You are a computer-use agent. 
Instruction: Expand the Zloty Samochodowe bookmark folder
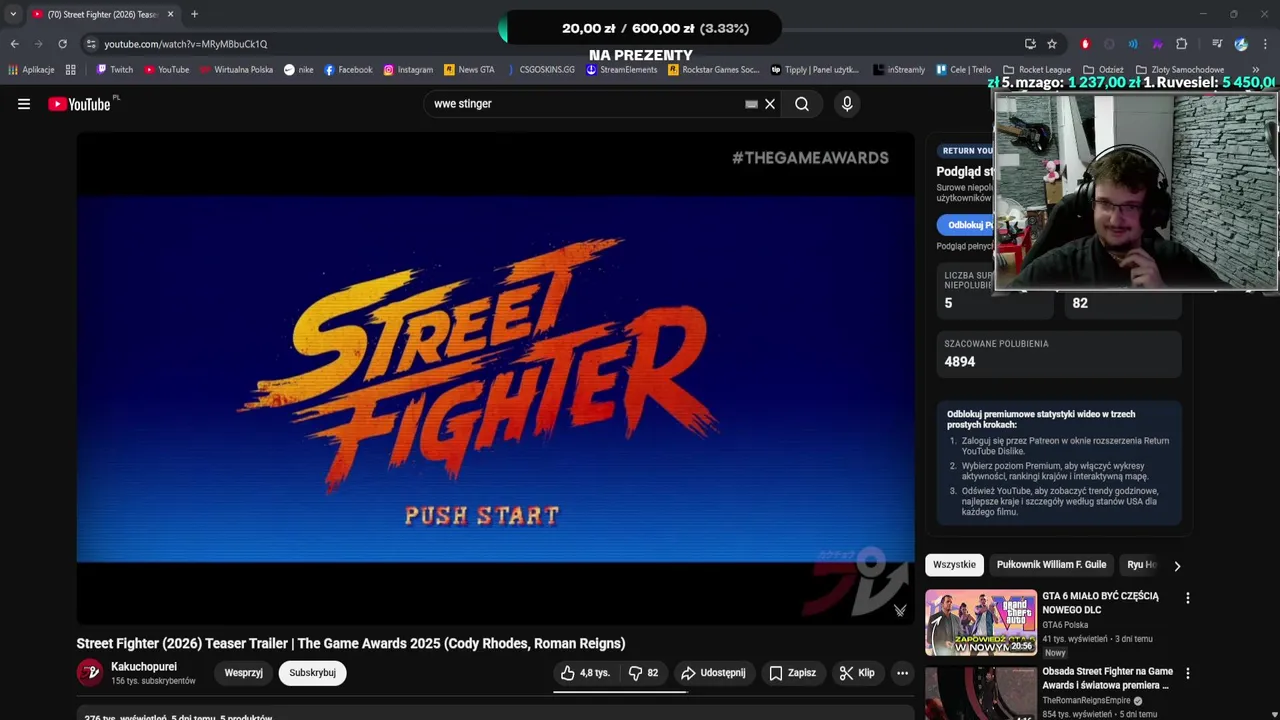tap(1180, 70)
